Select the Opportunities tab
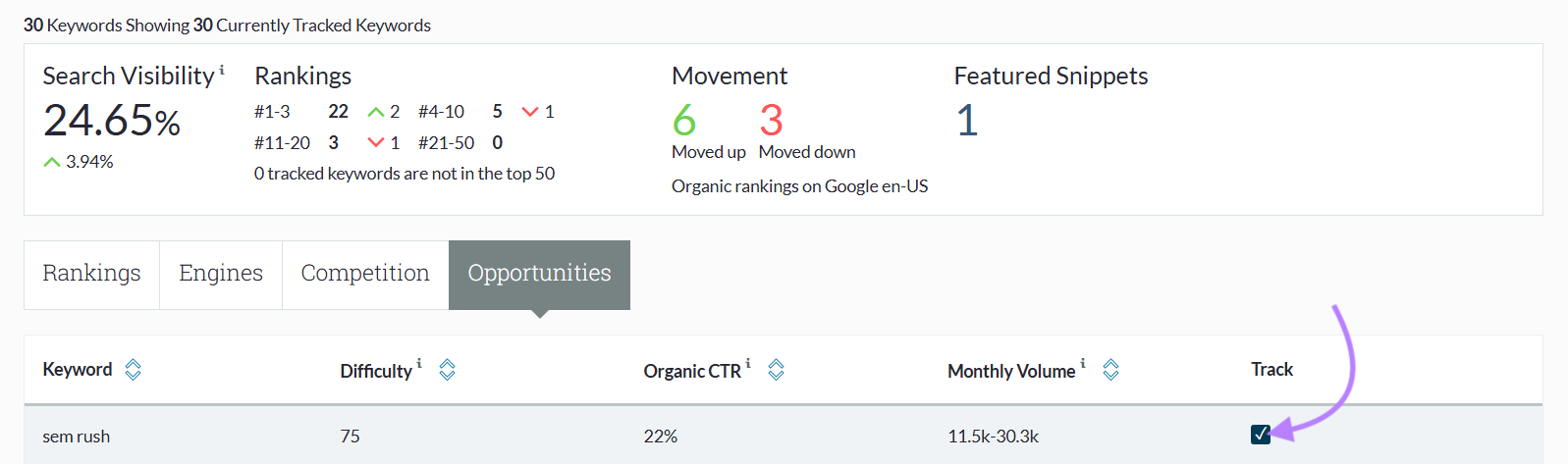1568x464 pixels. point(539,274)
